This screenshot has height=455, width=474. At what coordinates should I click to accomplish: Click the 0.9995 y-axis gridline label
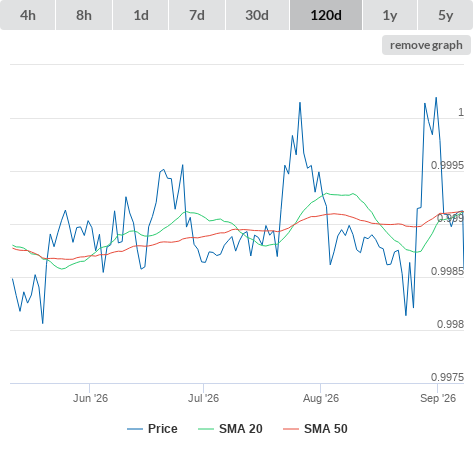tap(447, 165)
